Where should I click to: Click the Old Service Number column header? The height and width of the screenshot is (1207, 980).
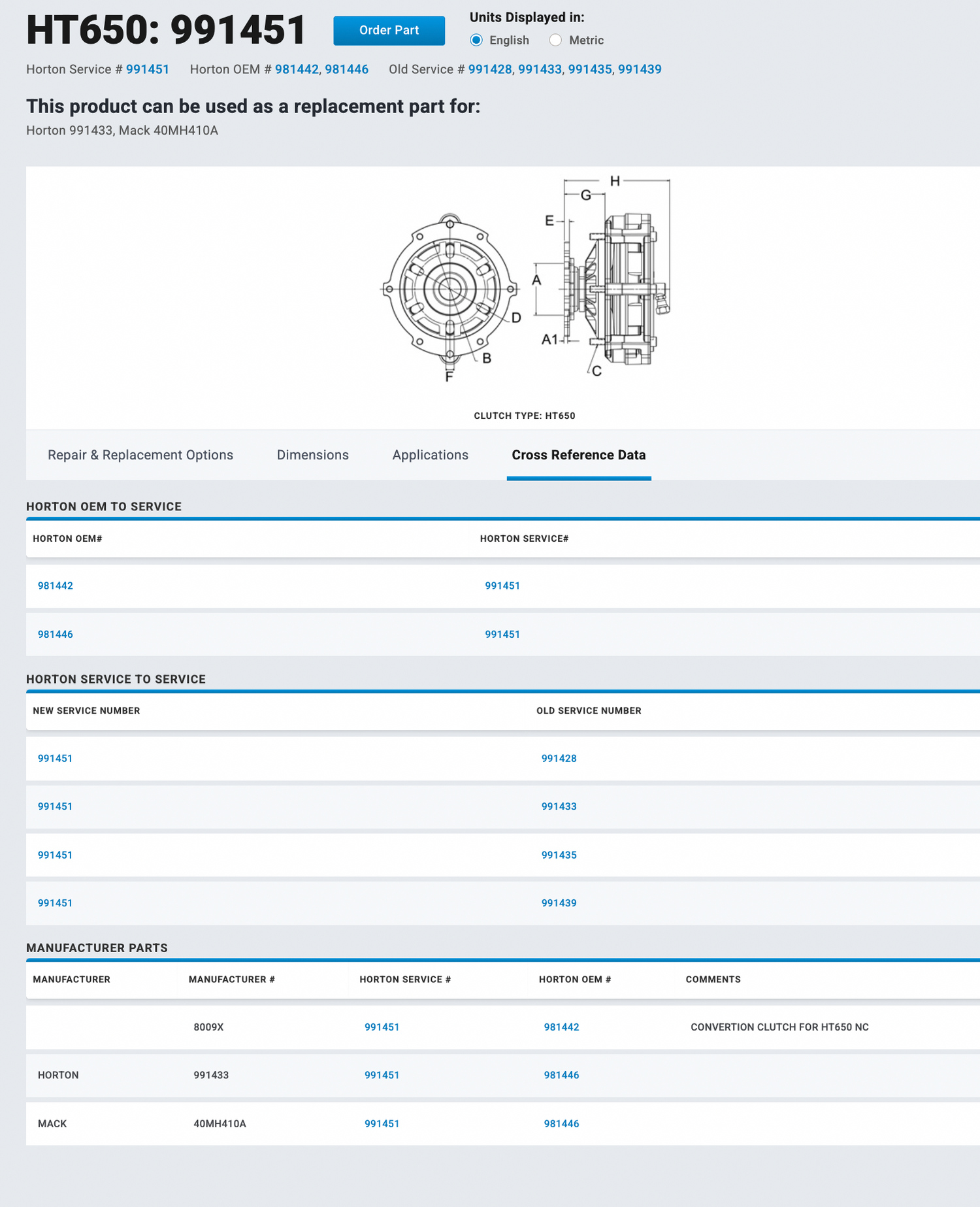[x=589, y=711]
